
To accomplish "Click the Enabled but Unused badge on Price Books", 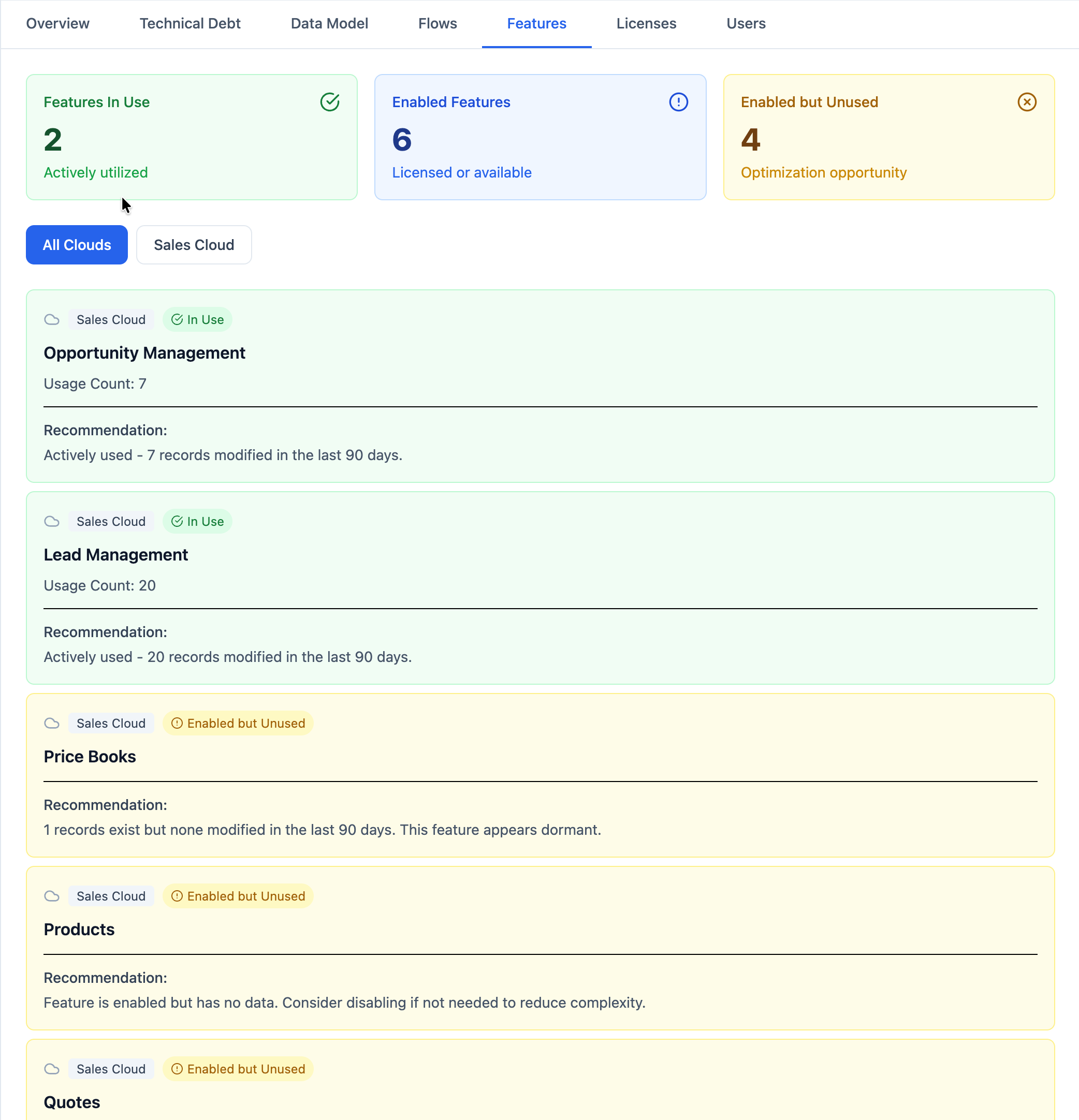I will coord(238,723).
